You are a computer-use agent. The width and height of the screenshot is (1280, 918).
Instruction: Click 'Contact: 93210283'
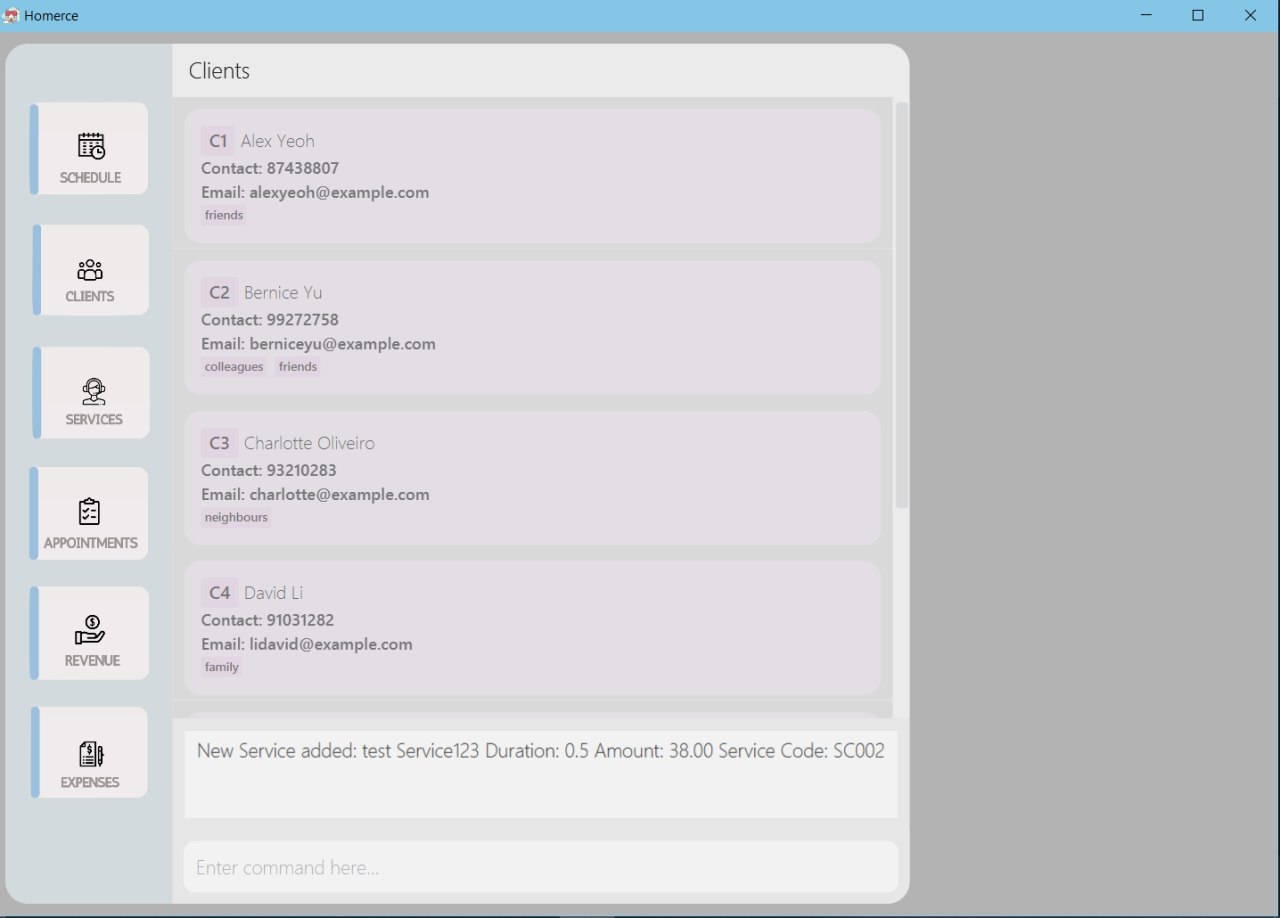point(269,470)
